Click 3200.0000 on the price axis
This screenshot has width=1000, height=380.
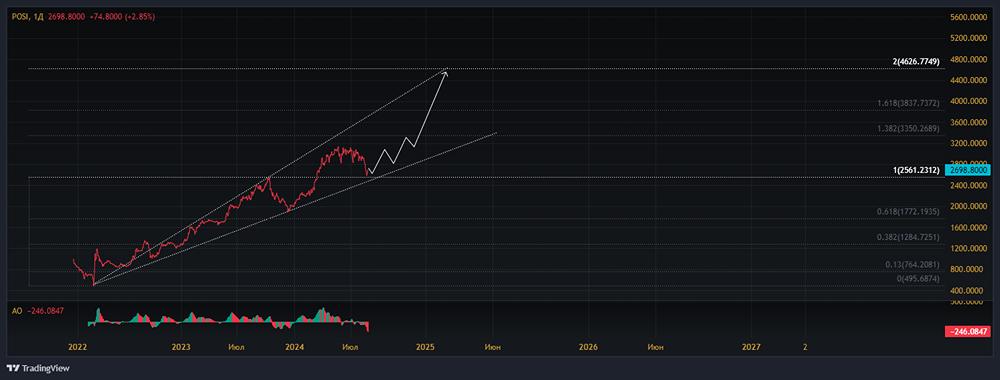pyautogui.click(x=969, y=143)
